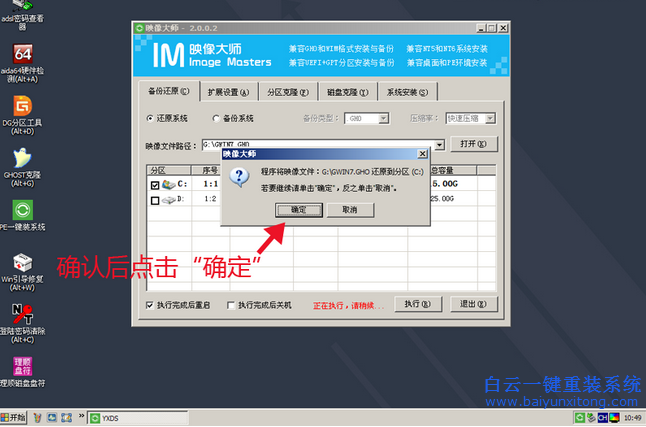Select 还原系统 radio button
The image size is (646, 427).
click(150, 118)
